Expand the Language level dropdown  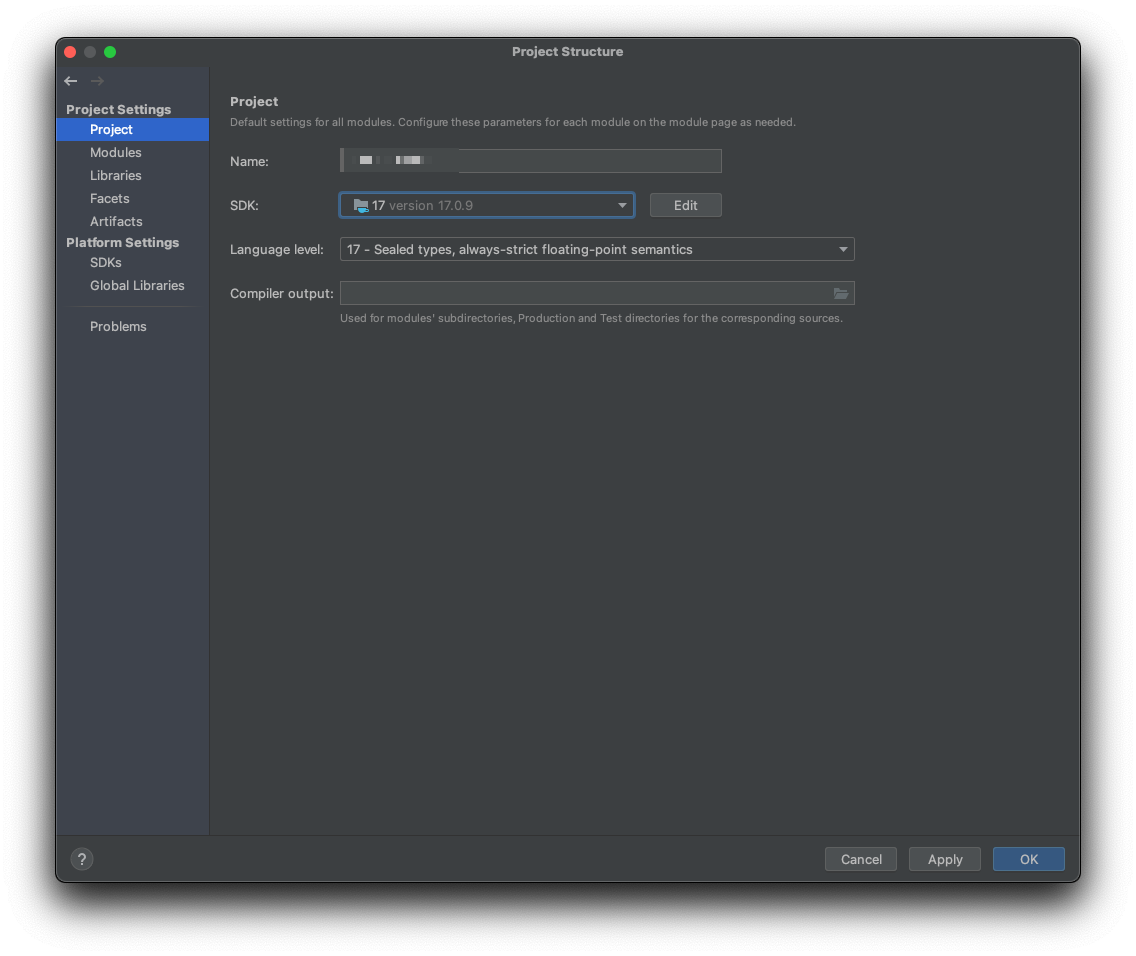click(597, 249)
